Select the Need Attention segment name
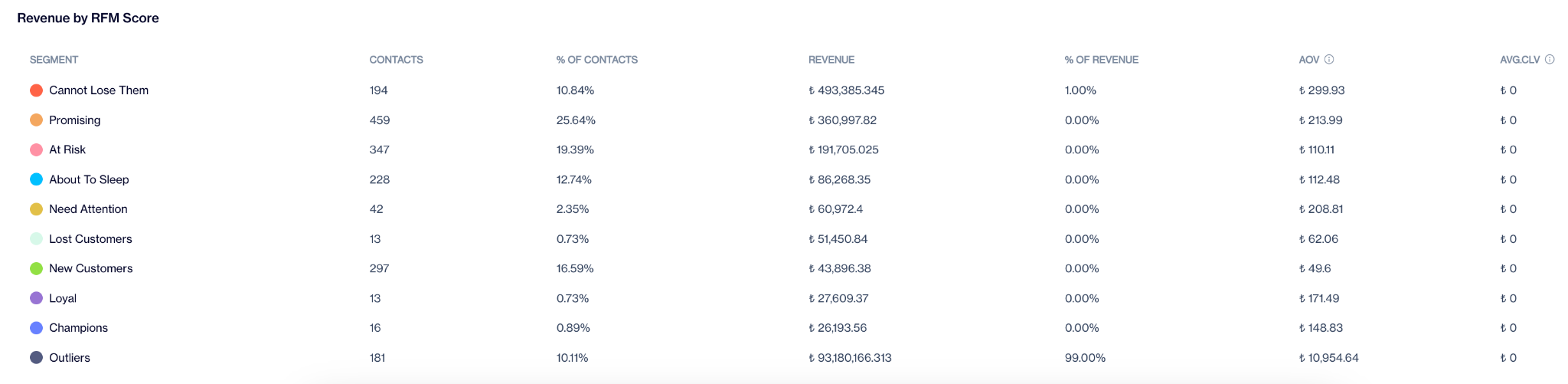Image resolution: width=1568 pixels, height=384 pixels. (x=88, y=209)
